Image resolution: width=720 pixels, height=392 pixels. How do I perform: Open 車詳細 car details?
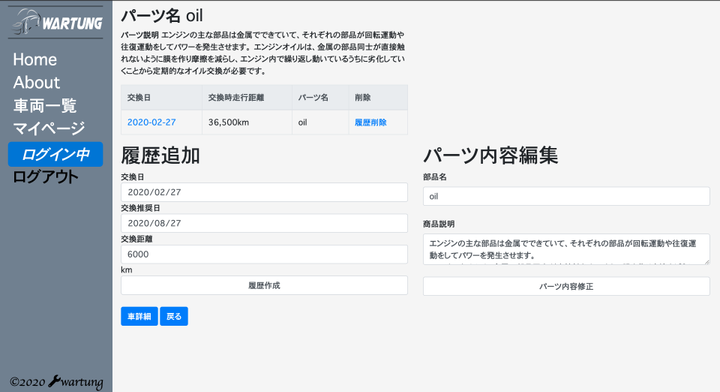[x=139, y=316]
